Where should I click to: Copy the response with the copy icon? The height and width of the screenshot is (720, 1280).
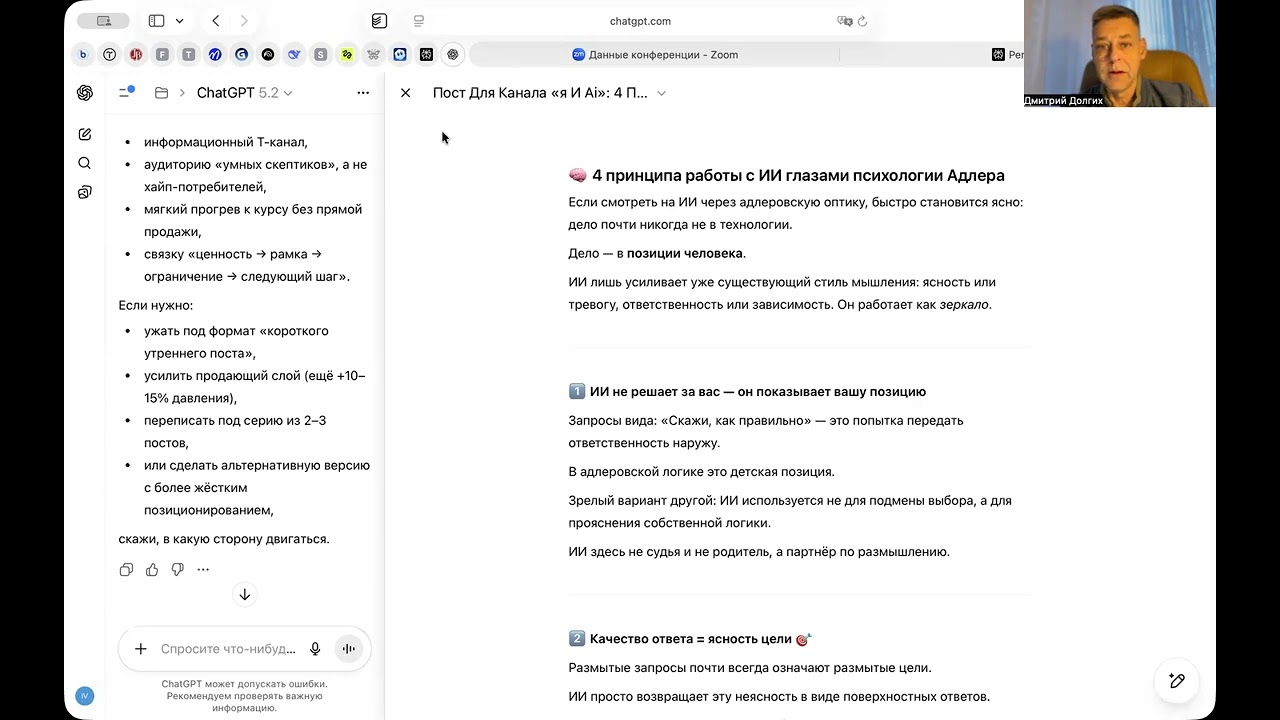[126, 570]
